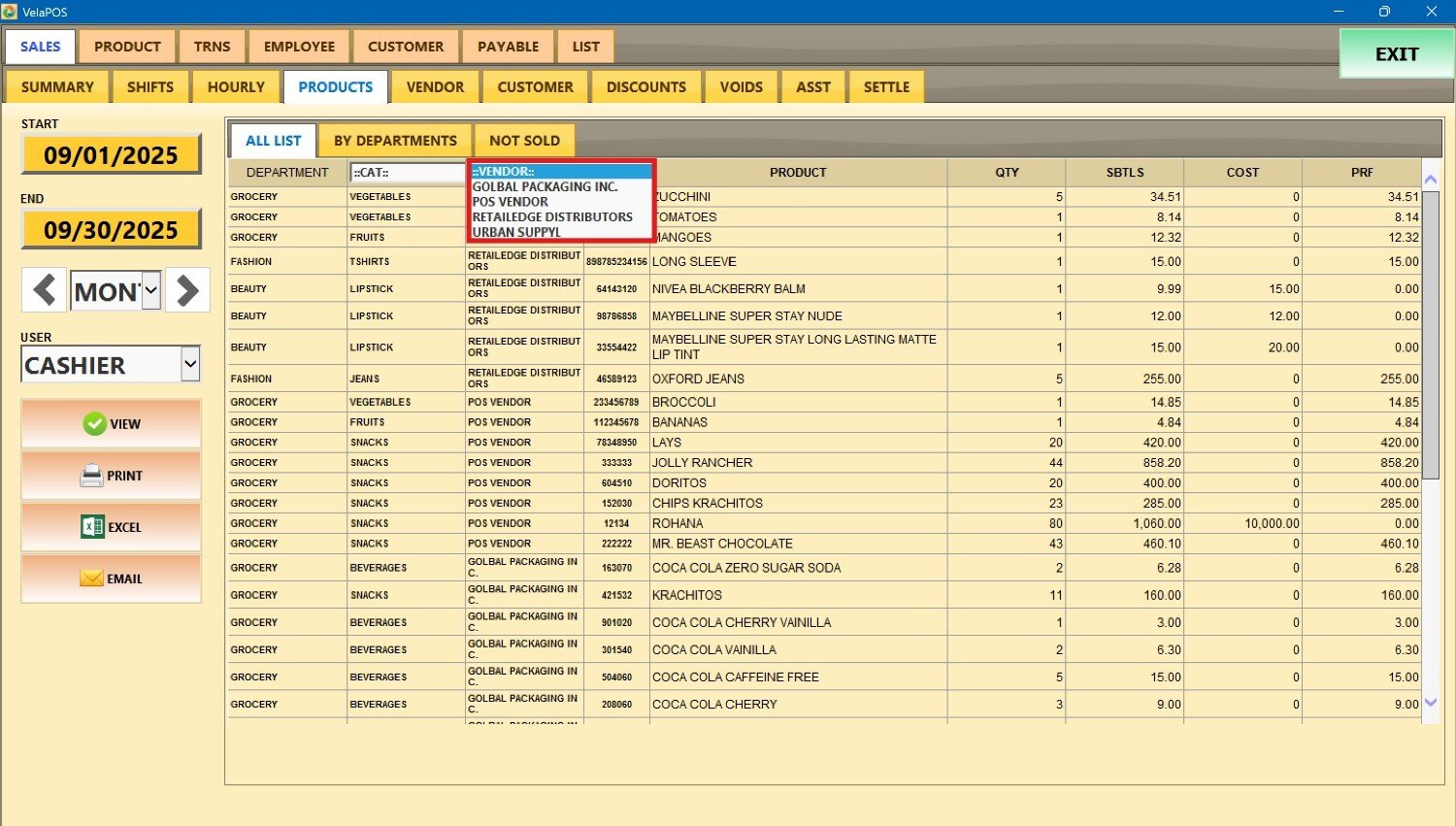
Task: Open the NOT SOLD tab
Action: coord(524,141)
